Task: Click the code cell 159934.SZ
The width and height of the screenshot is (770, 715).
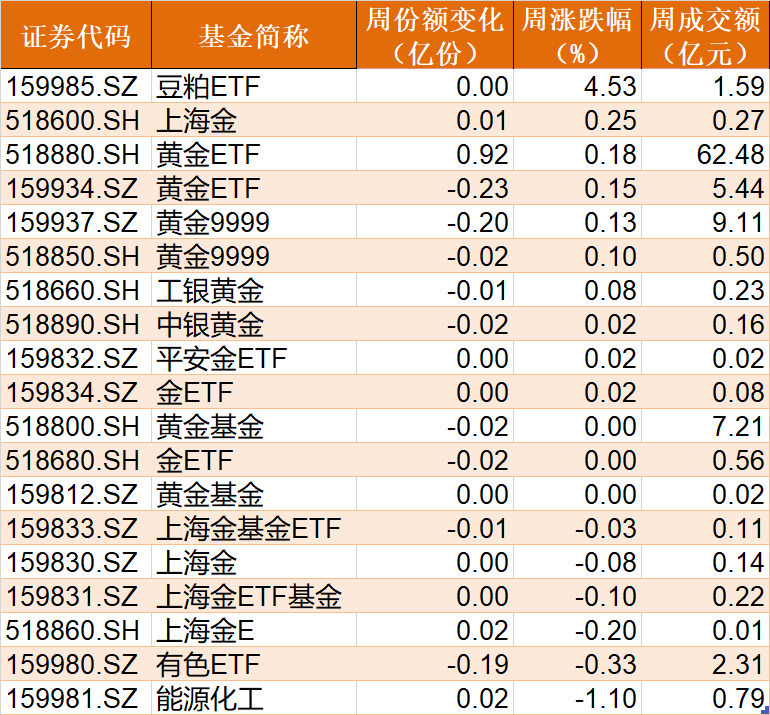Action: (72, 188)
